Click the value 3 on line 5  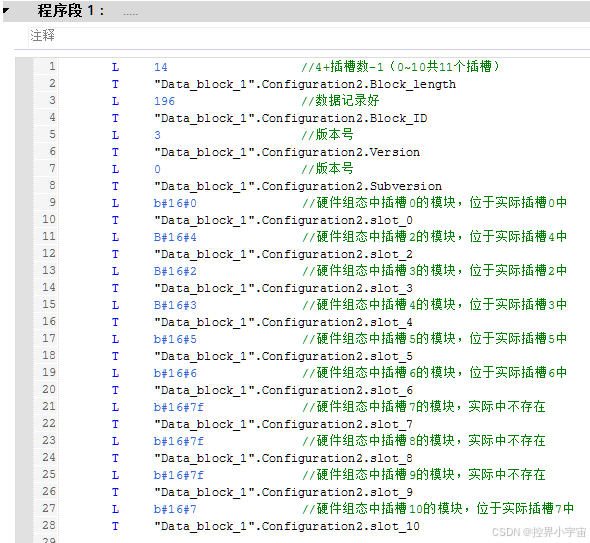[x=157, y=135]
